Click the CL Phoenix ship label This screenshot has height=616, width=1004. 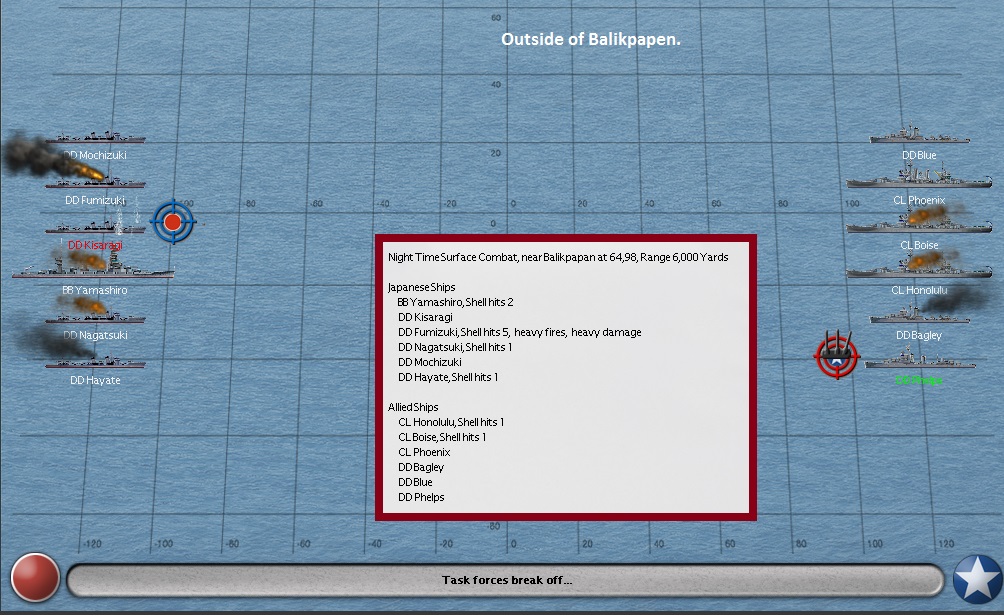(919, 200)
